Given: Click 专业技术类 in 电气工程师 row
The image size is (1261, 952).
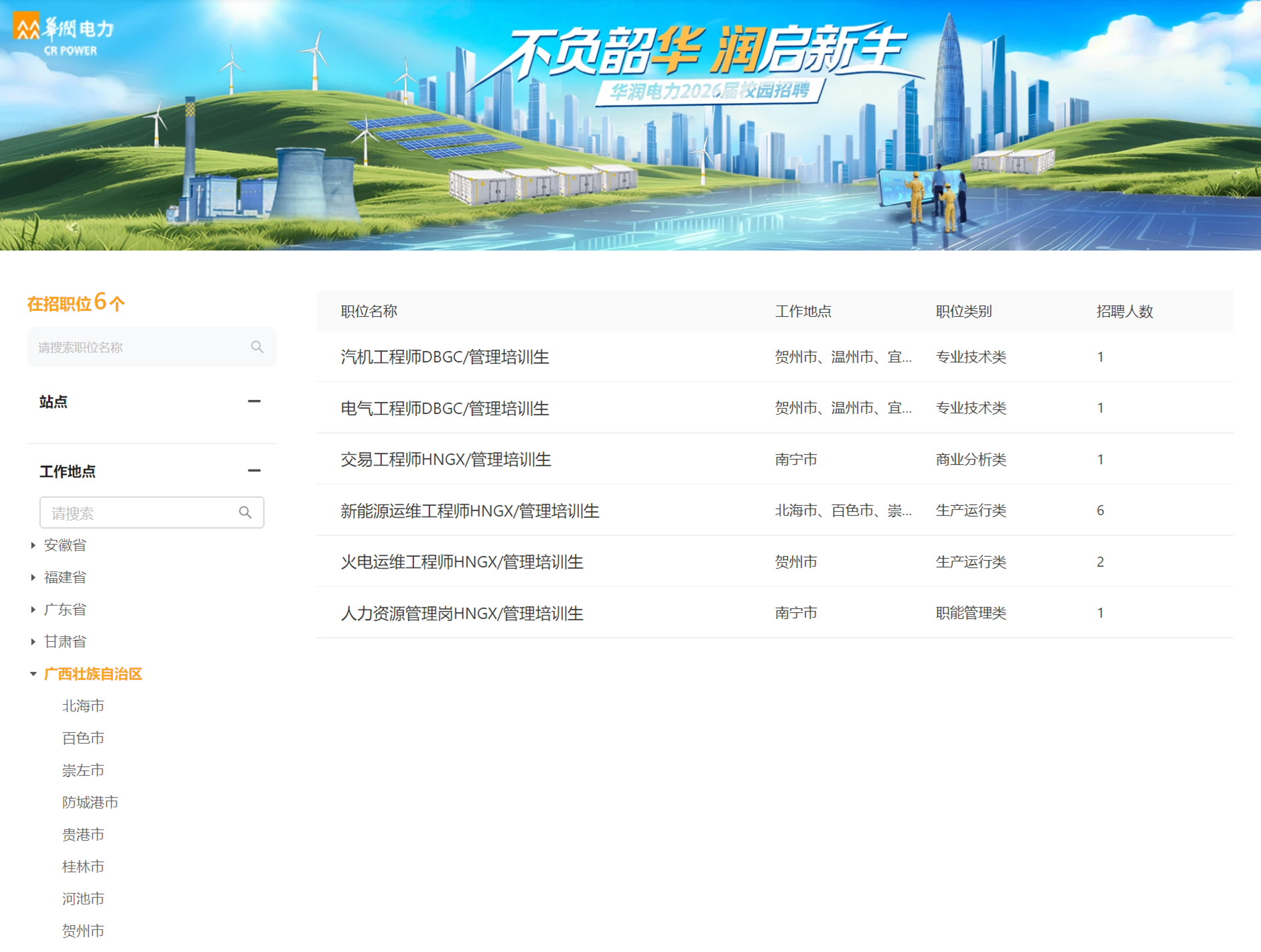Looking at the screenshot, I should (x=971, y=408).
